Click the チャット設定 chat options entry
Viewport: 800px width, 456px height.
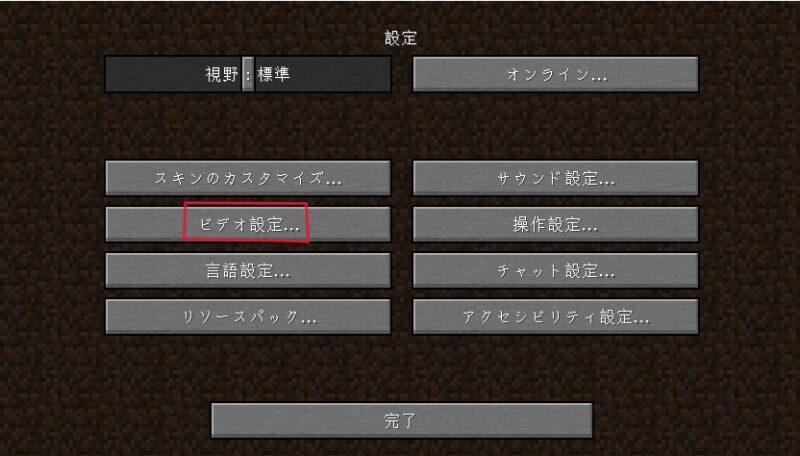556,270
